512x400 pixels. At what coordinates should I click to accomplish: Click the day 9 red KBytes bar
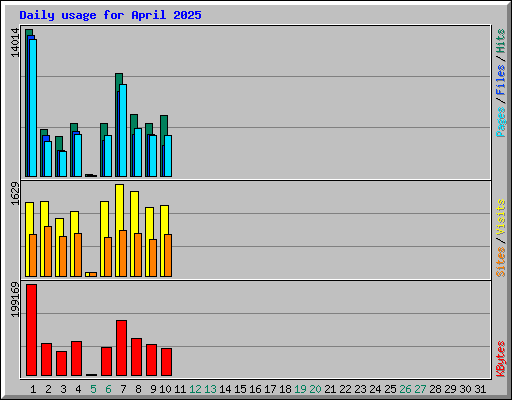pos(152,360)
